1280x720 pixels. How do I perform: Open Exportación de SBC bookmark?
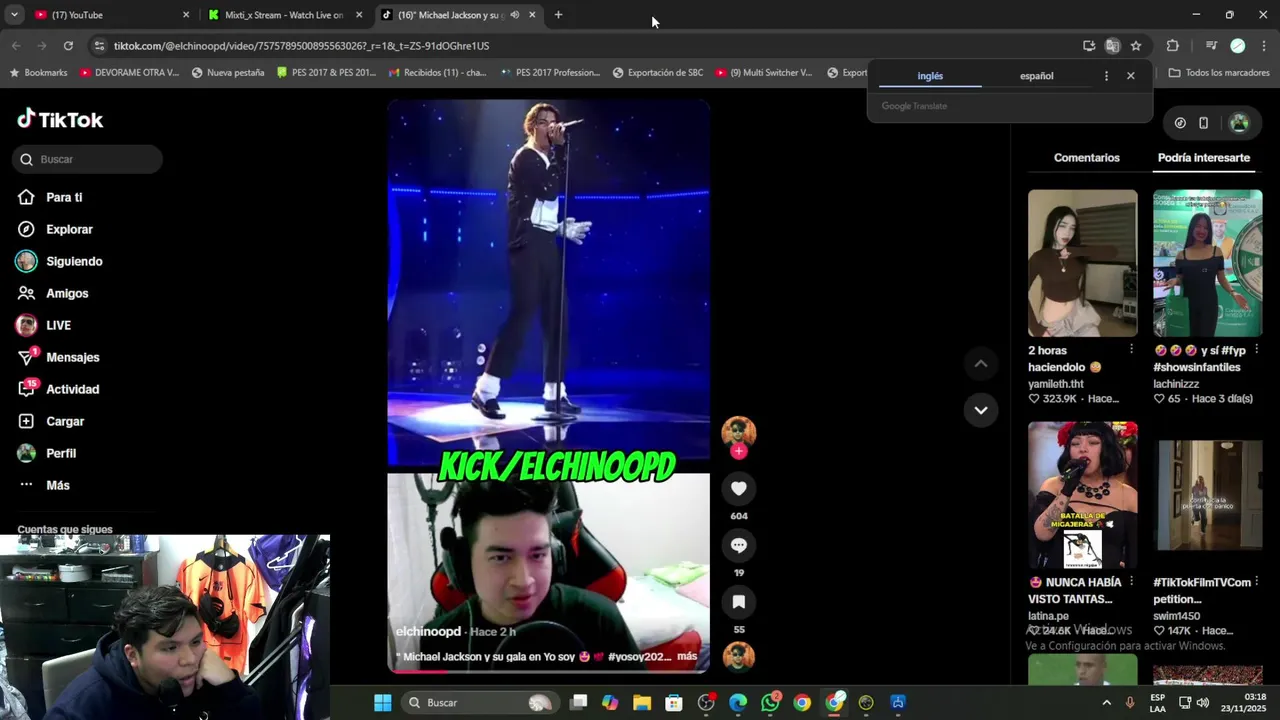(x=657, y=73)
